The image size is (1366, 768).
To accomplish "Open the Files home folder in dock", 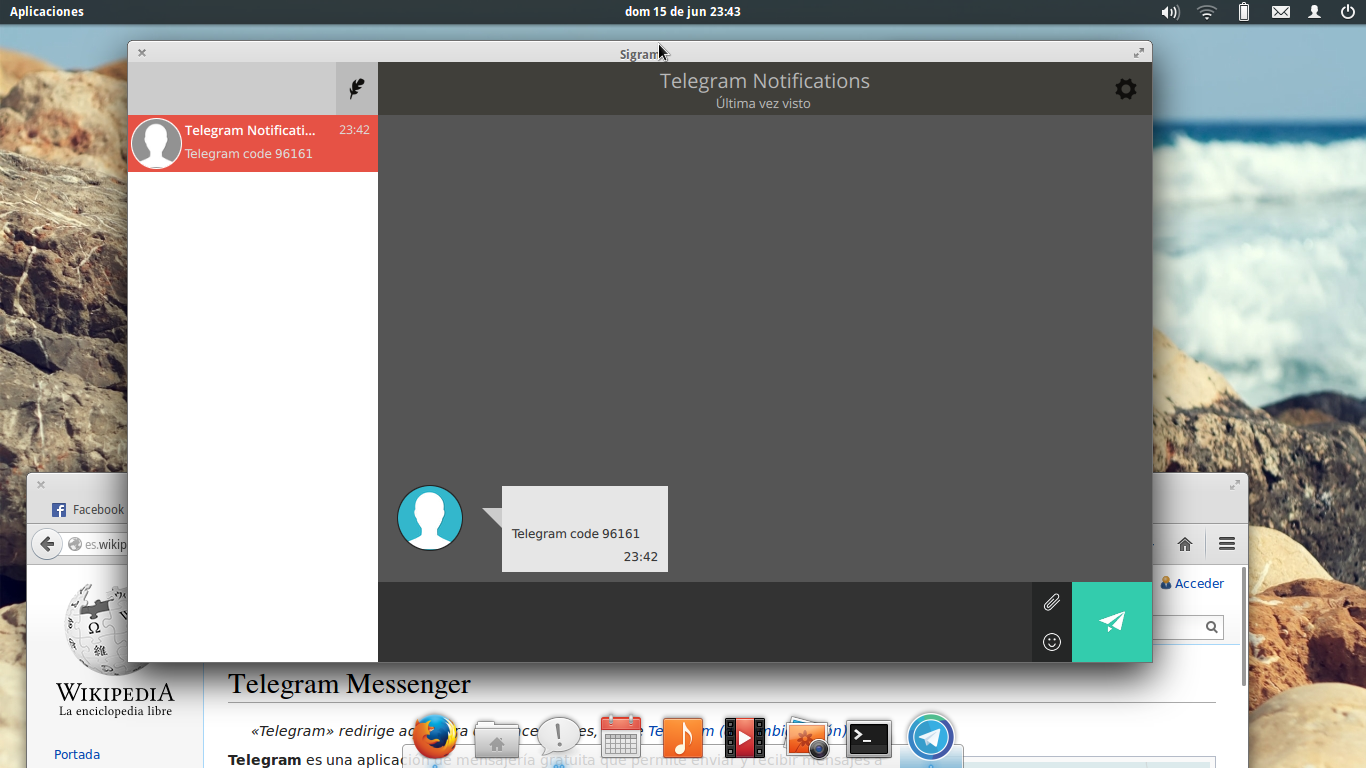I will [x=497, y=739].
